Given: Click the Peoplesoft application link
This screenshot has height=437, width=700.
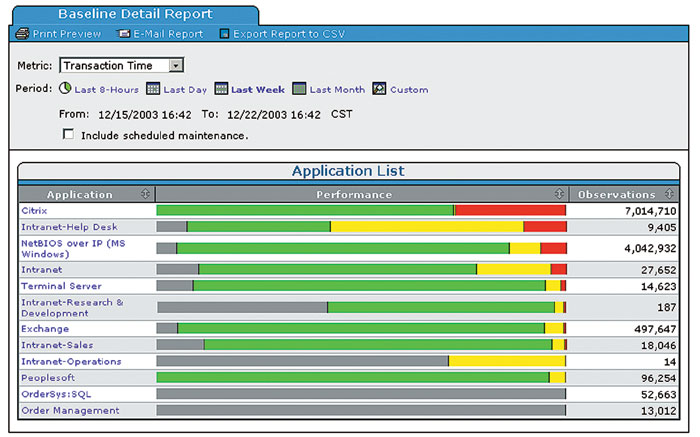Looking at the screenshot, I should click(x=48, y=378).
